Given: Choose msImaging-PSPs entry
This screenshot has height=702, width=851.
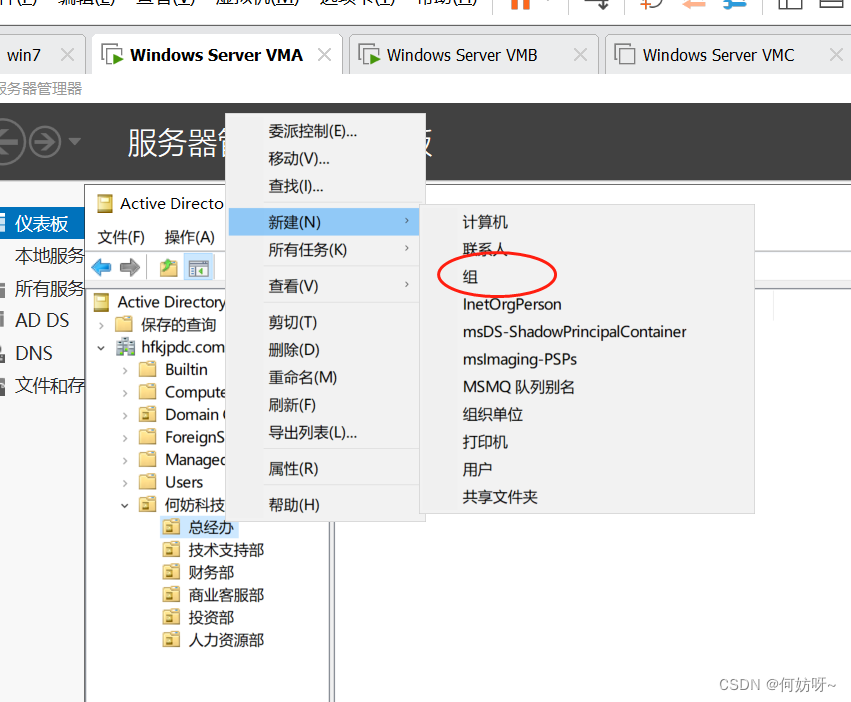Looking at the screenshot, I should pyautogui.click(x=519, y=359).
